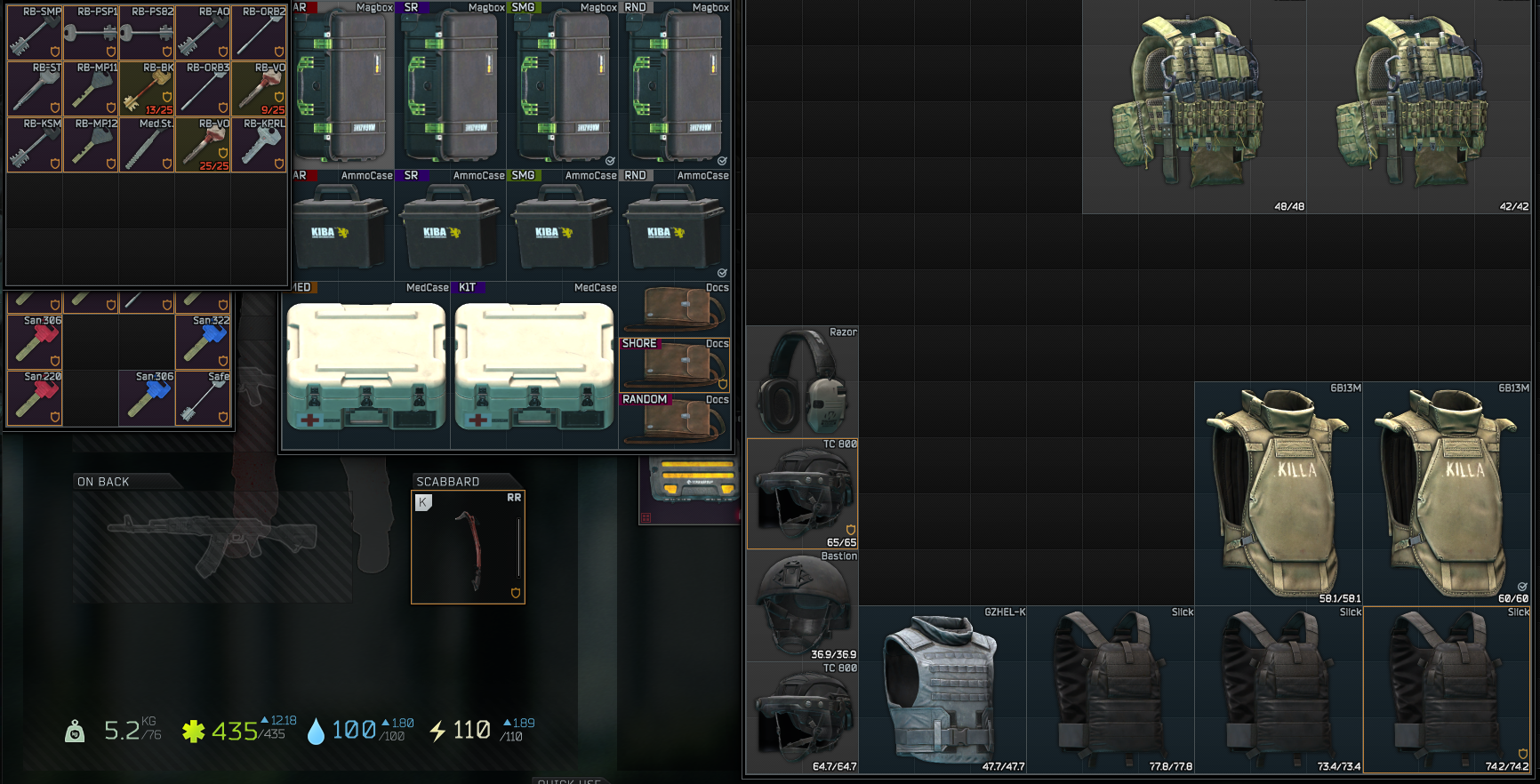Click the tactical rig with 48/48 durability
The height and width of the screenshot is (784, 1540).
pyautogui.click(x=1194, y=107)
